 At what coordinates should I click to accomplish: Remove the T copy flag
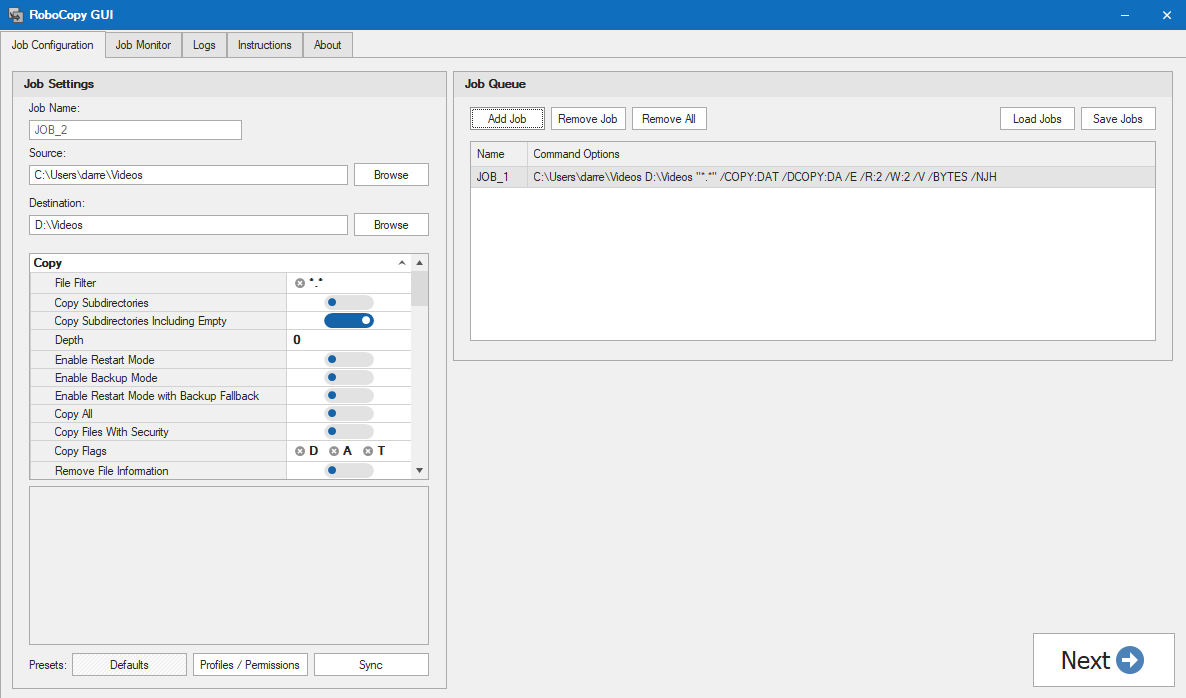(x=367, y=451)
